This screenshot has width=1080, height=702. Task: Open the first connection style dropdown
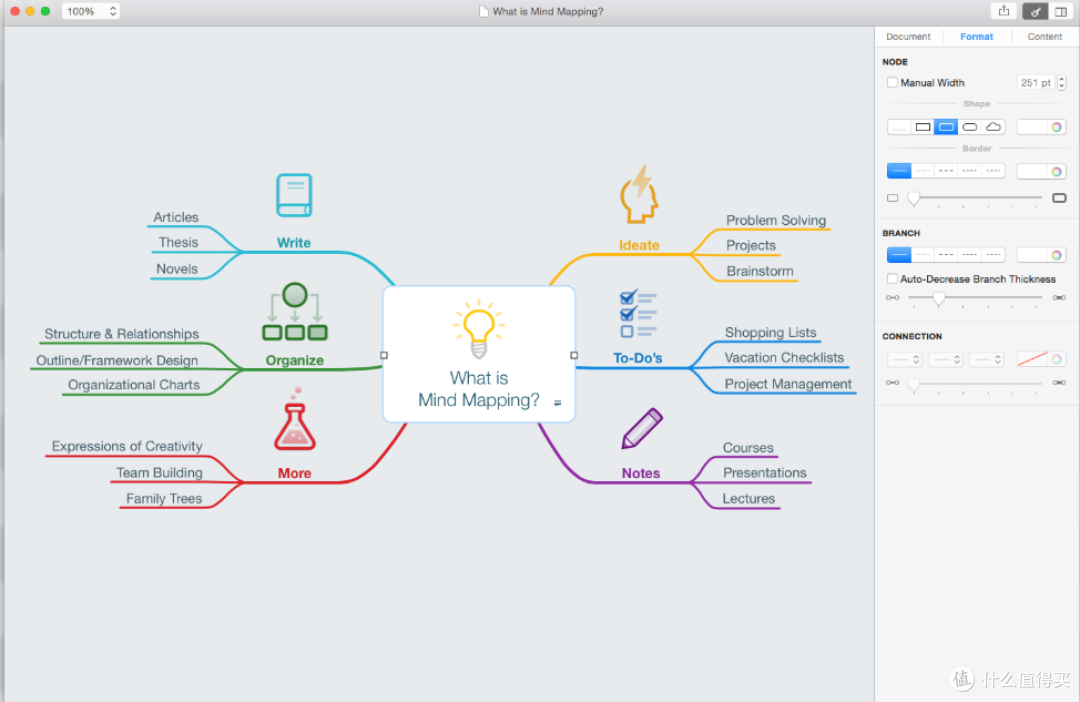point(904,360)
